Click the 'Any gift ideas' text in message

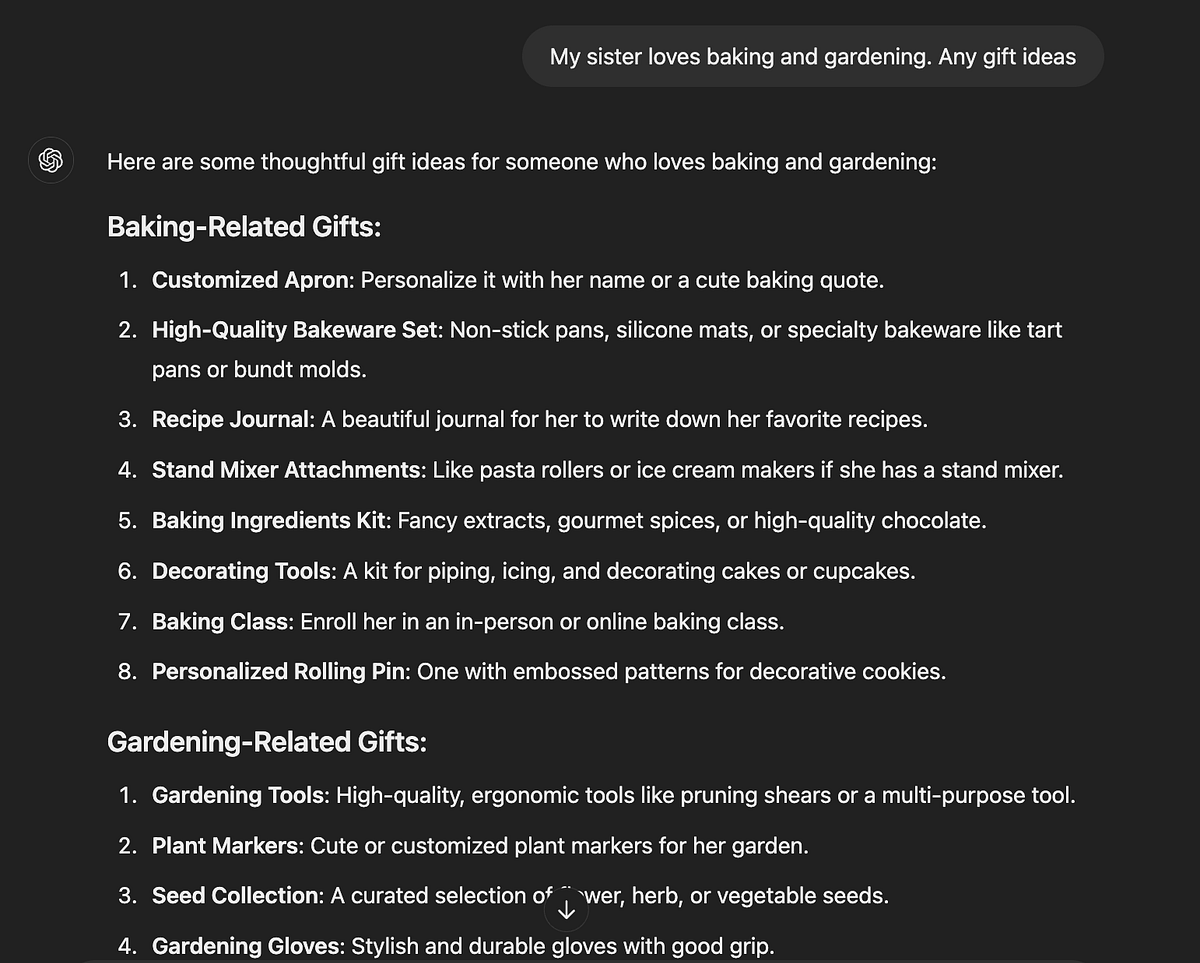pos(1007,57)
